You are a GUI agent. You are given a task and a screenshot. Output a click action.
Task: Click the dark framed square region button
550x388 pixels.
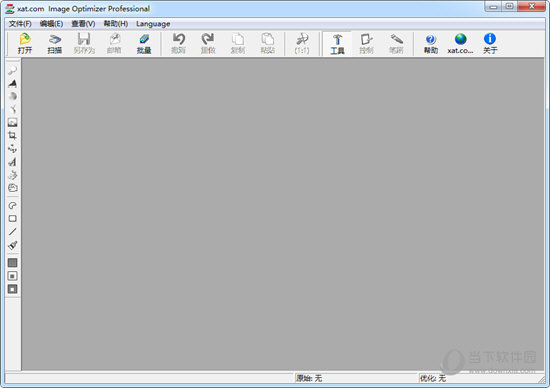(x=13, y=289)
